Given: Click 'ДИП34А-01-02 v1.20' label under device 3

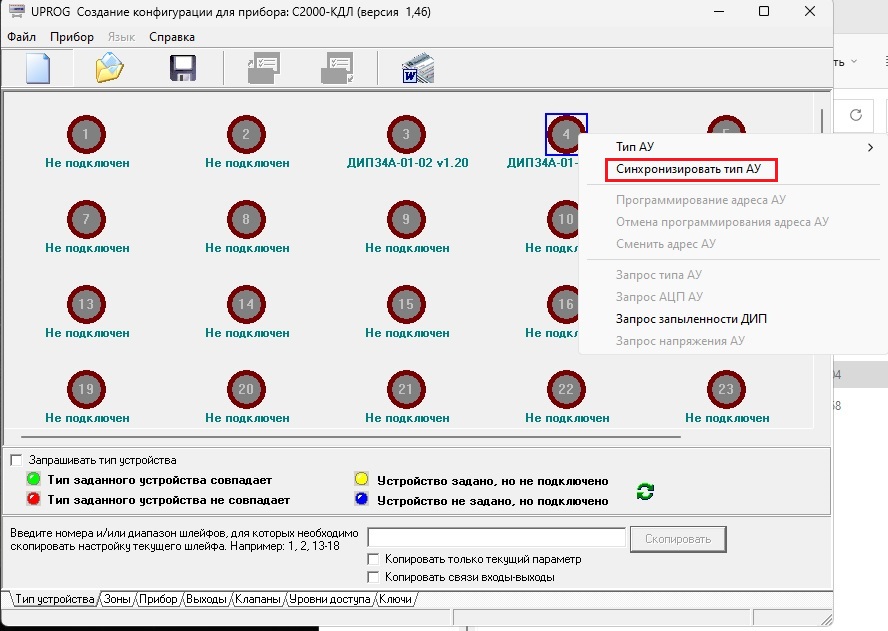Looking at the screenshot, I should (x=408, y=163).
